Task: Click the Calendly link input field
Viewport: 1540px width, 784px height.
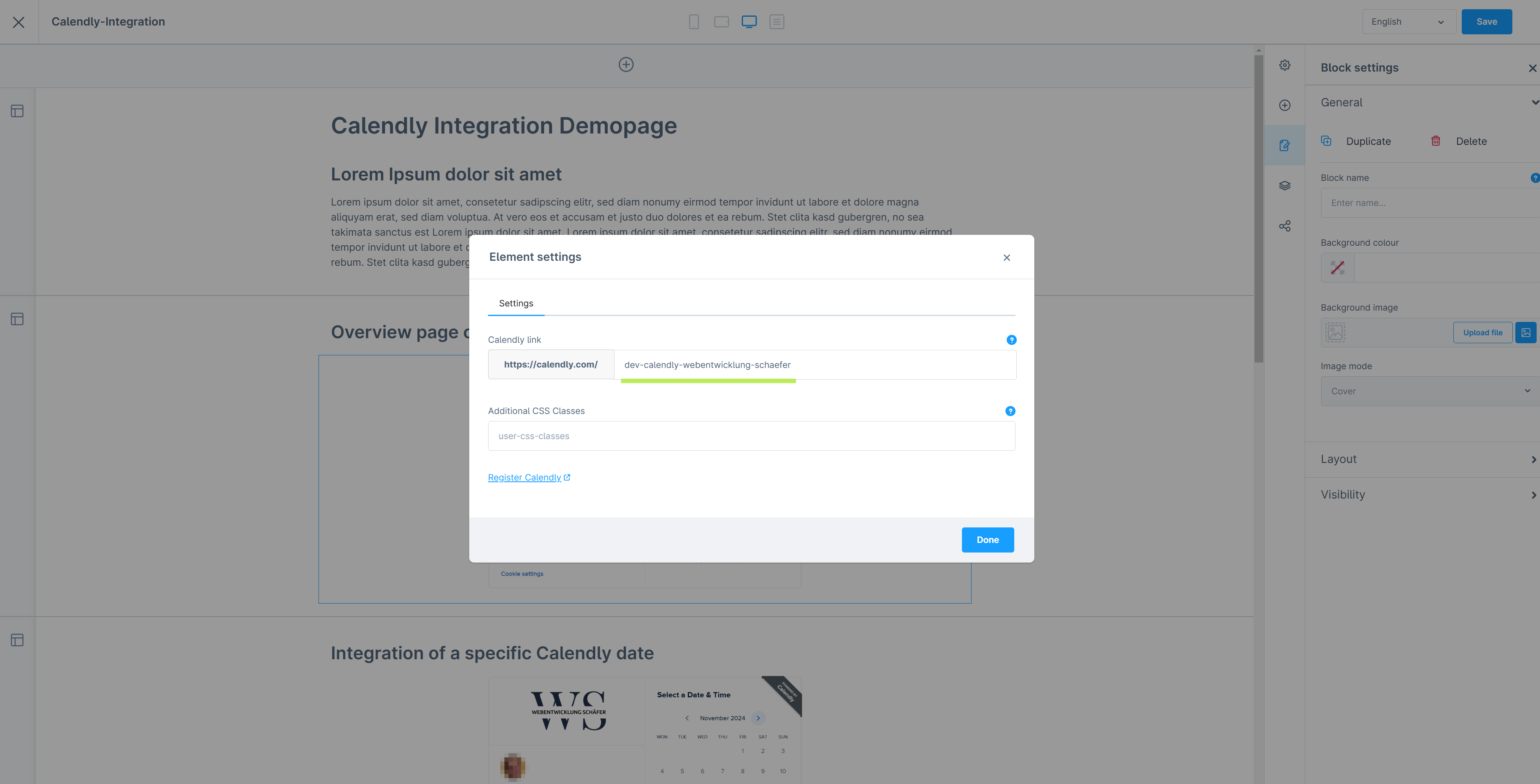Action: pos(815,365)
